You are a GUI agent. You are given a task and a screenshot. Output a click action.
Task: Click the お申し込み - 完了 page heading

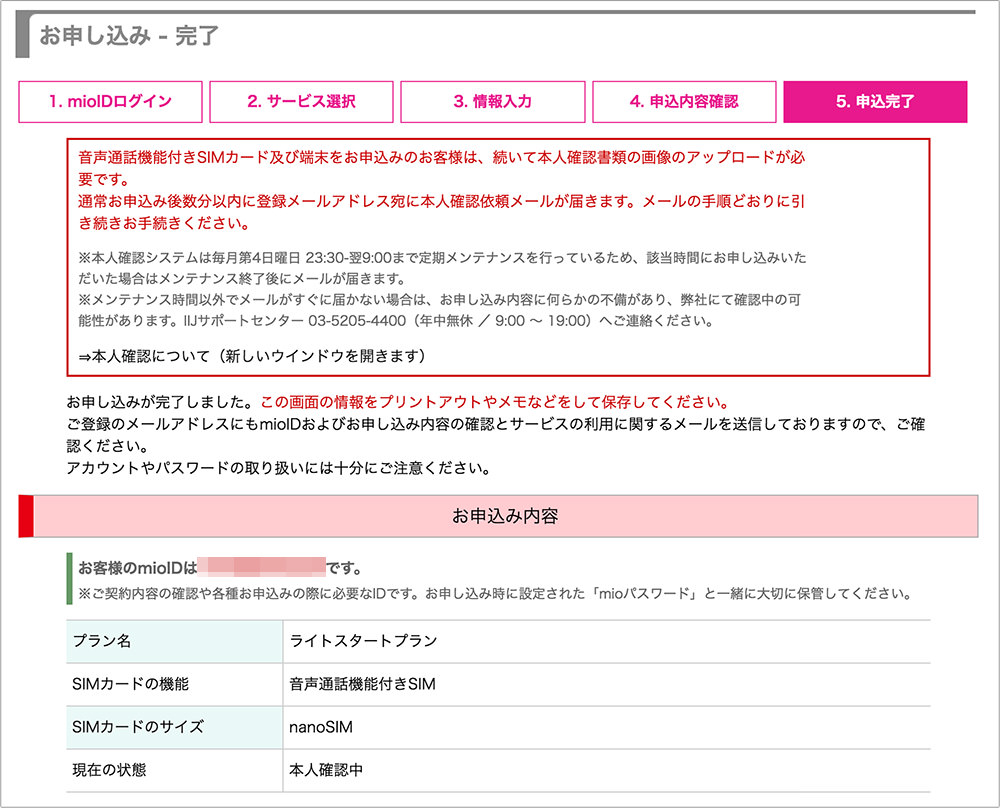tap(129, 36)
